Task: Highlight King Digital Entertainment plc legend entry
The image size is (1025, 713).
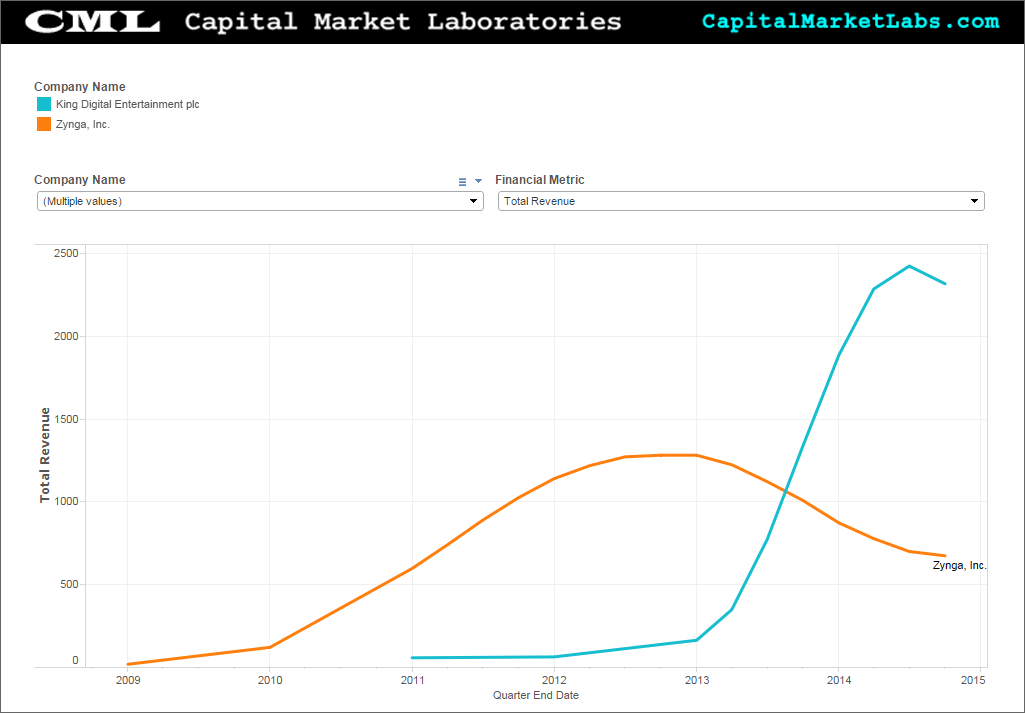Action: 127,104
